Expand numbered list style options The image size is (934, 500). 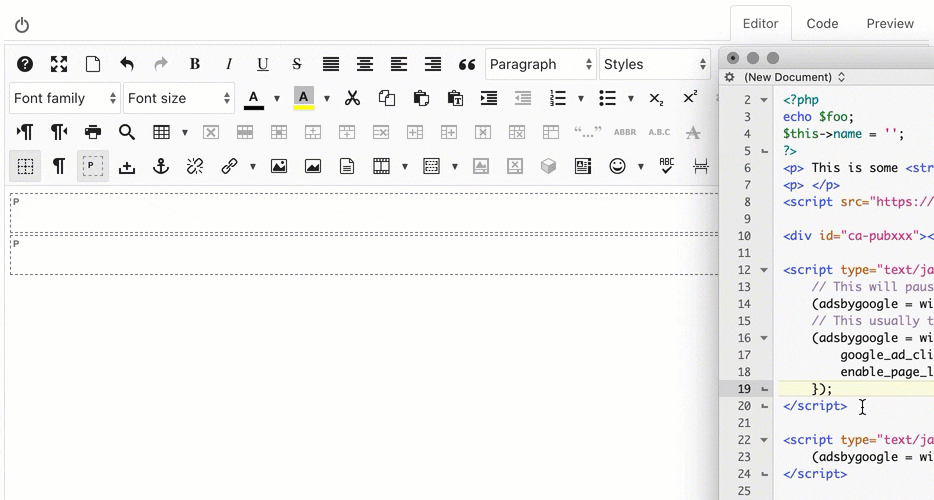point(581,98)
